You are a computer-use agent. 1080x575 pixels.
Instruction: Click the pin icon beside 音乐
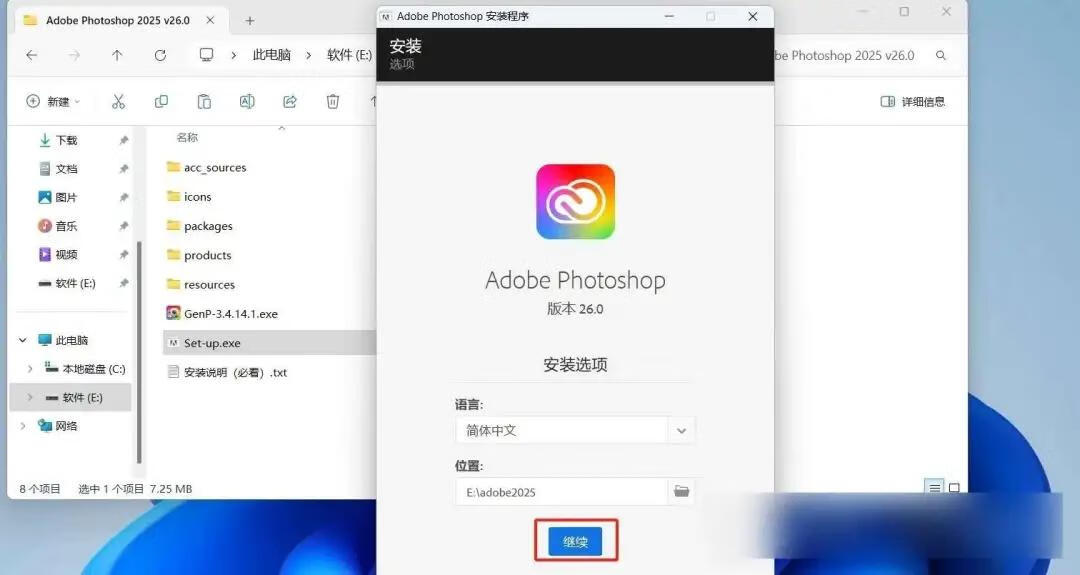[x=123, y=226]
